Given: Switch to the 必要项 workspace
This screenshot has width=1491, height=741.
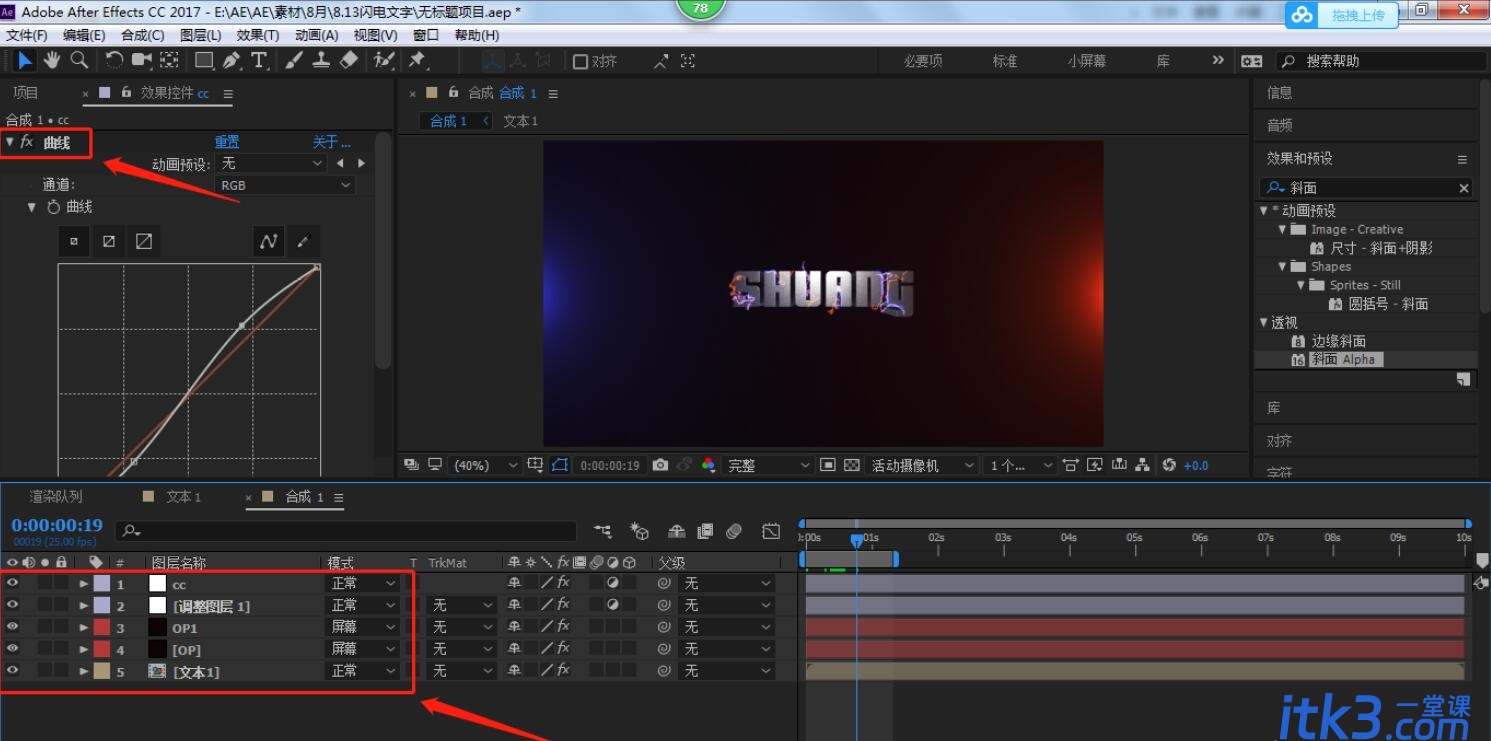Looking at the screenshot, I should pyautogui.click(x=924, y=61).
